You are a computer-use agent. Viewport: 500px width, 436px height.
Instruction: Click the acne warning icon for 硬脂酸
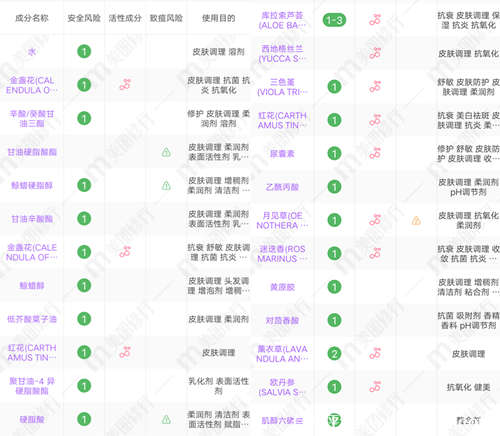coord(166,419)
